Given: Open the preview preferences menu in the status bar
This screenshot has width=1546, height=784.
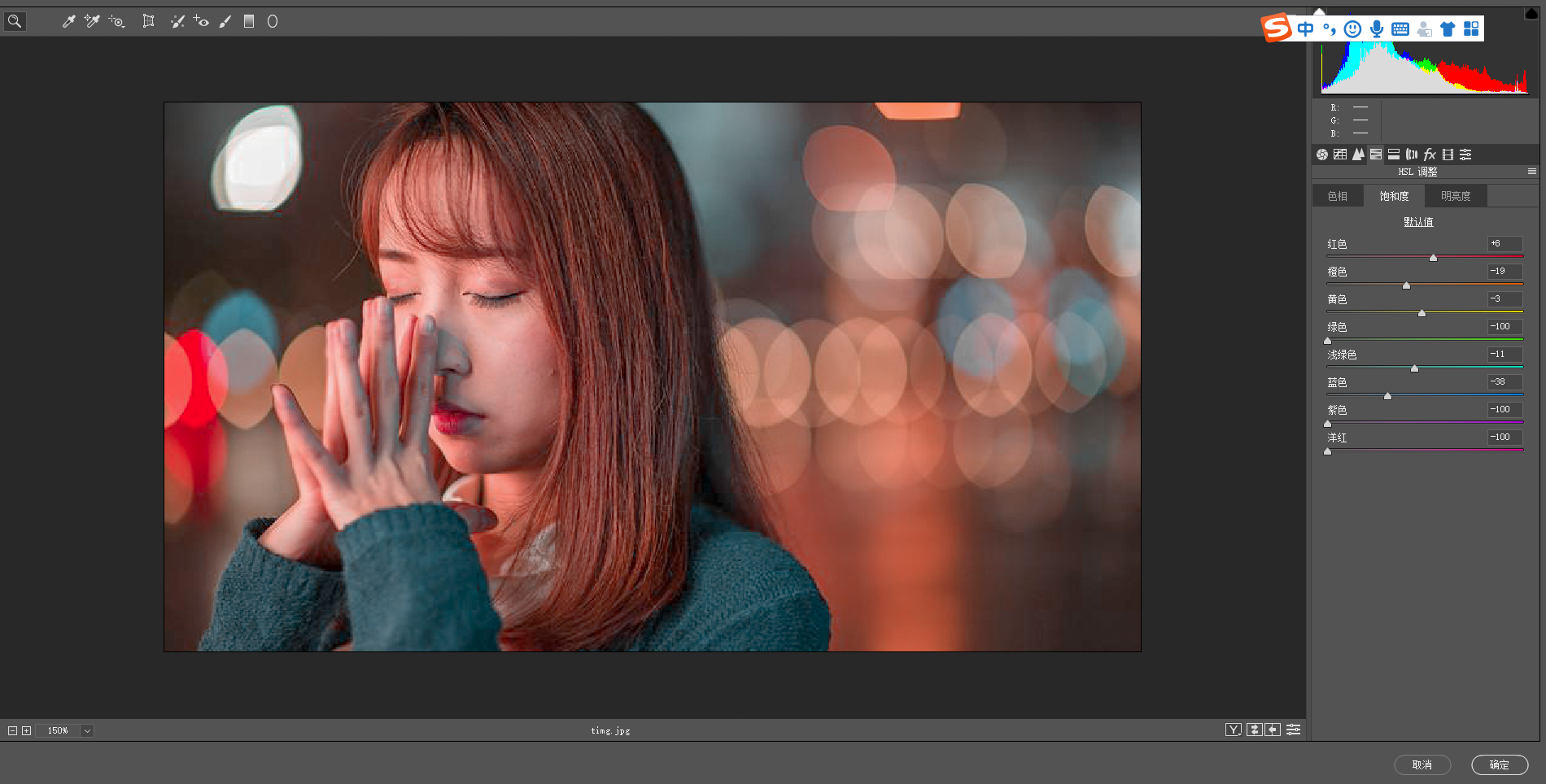Looking at the screenshot, I should [x=1293, y=730].
